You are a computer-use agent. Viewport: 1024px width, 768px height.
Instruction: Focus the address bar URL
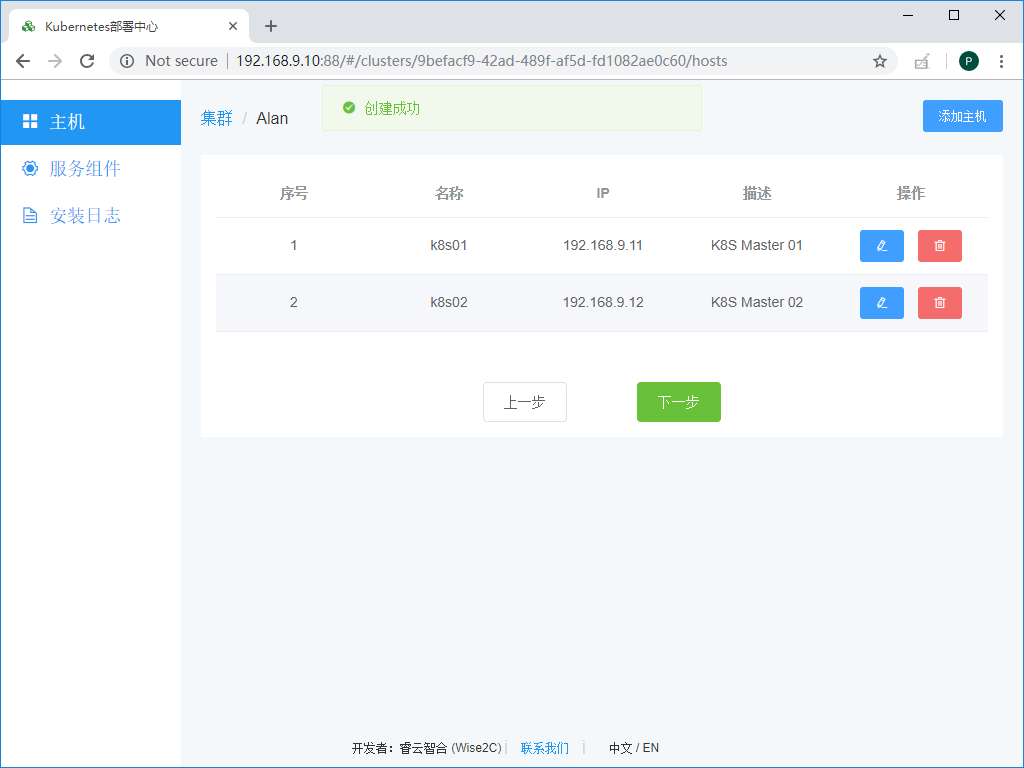481,61
